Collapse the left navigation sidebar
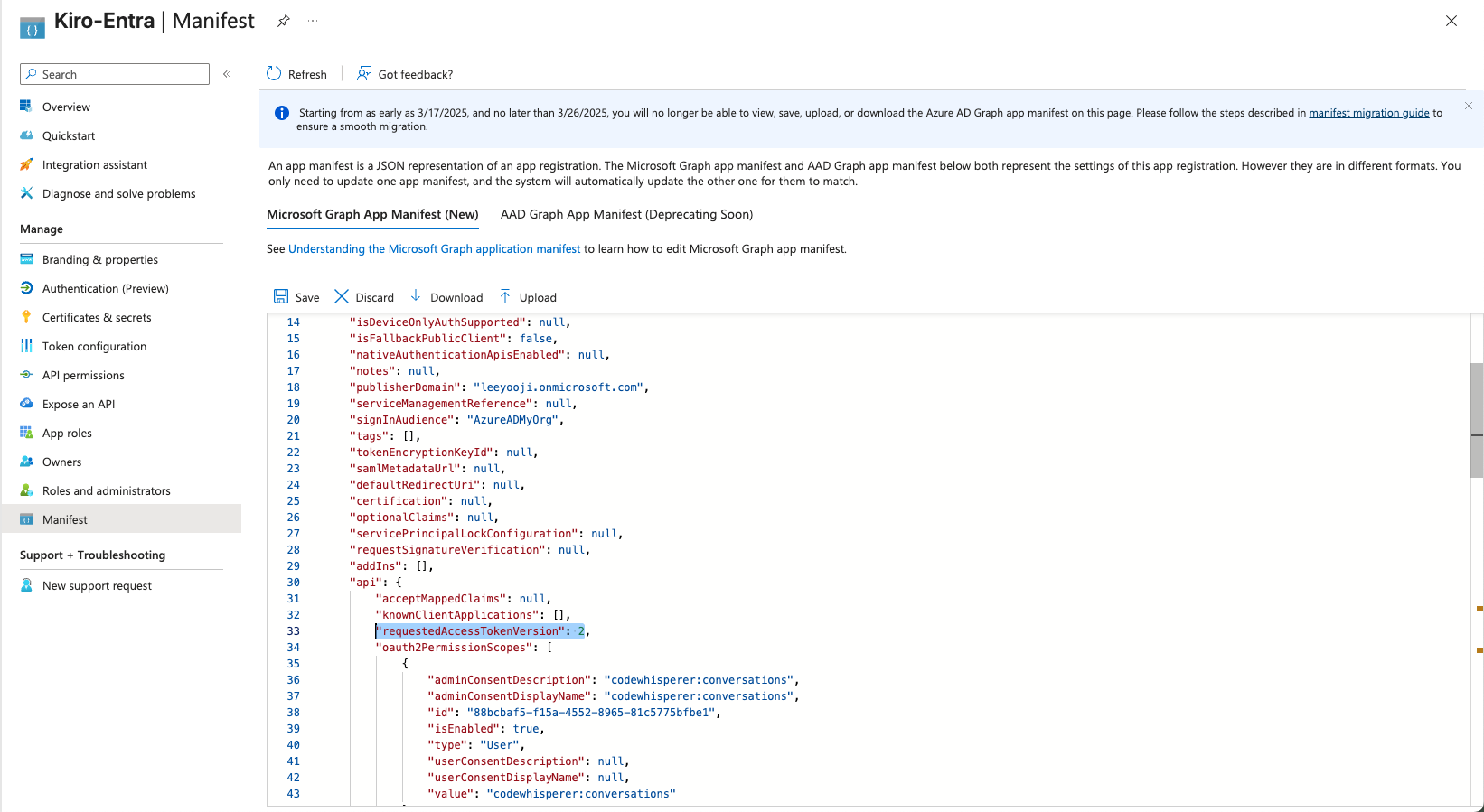This screenshot has height=812, width=1484. [x=227, y=74]
